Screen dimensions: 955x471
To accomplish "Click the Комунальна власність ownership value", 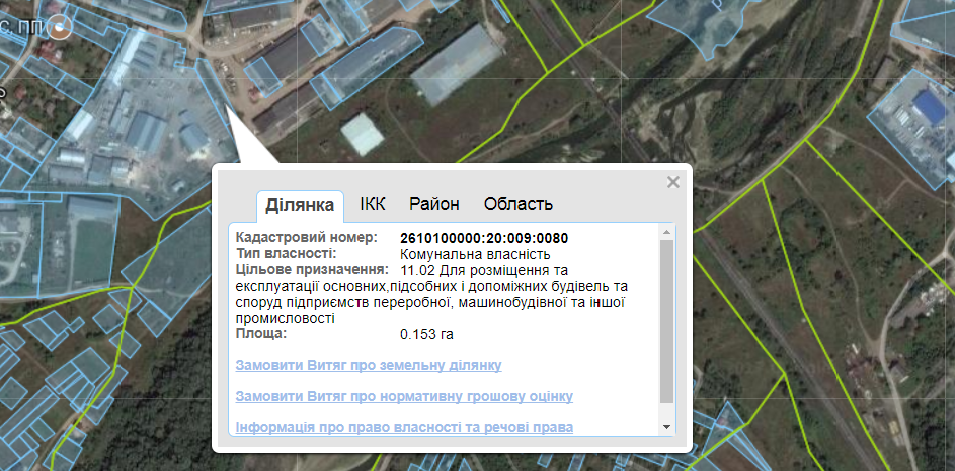I will coord(476,253).
